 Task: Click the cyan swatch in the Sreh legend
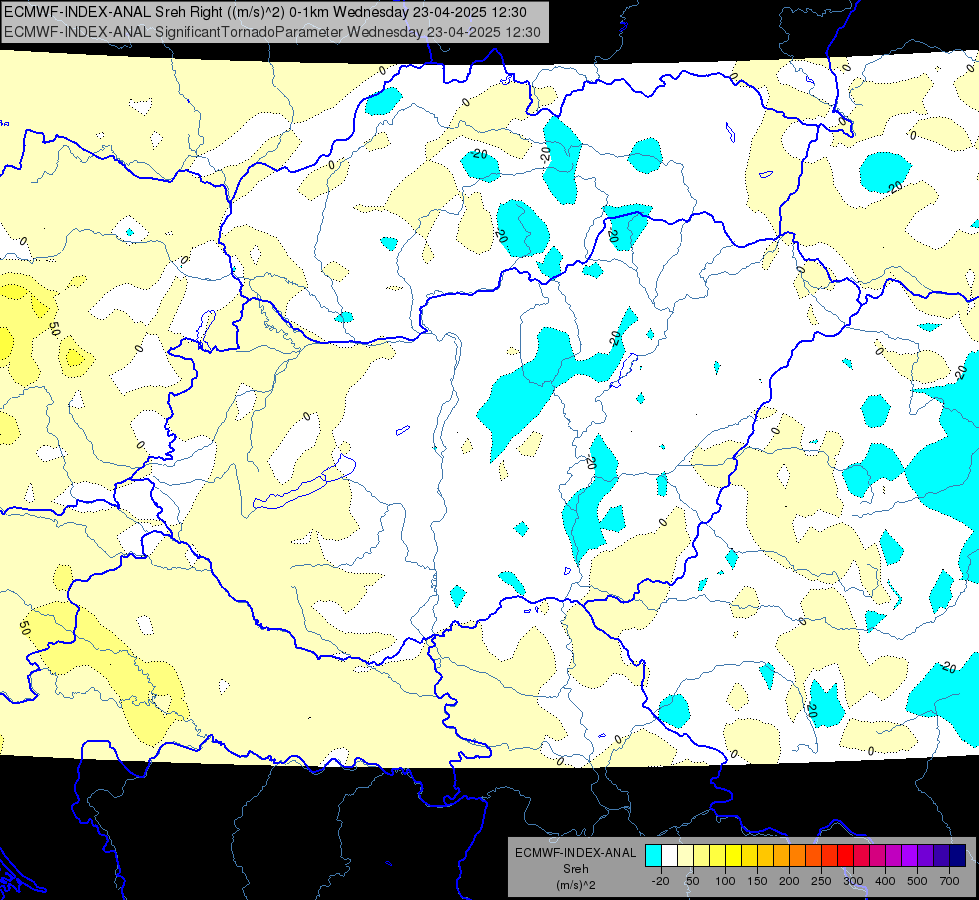653,855
